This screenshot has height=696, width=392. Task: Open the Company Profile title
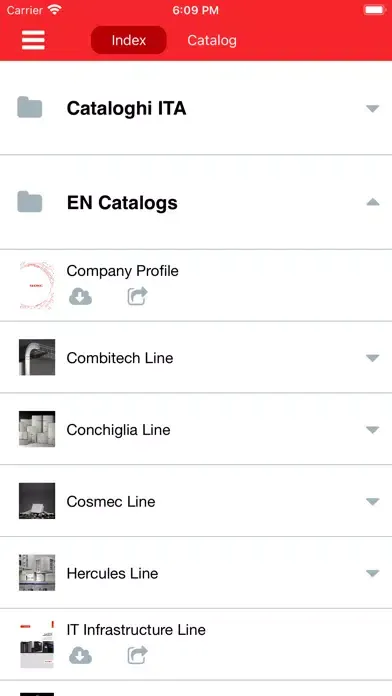(x=123, y=271)
